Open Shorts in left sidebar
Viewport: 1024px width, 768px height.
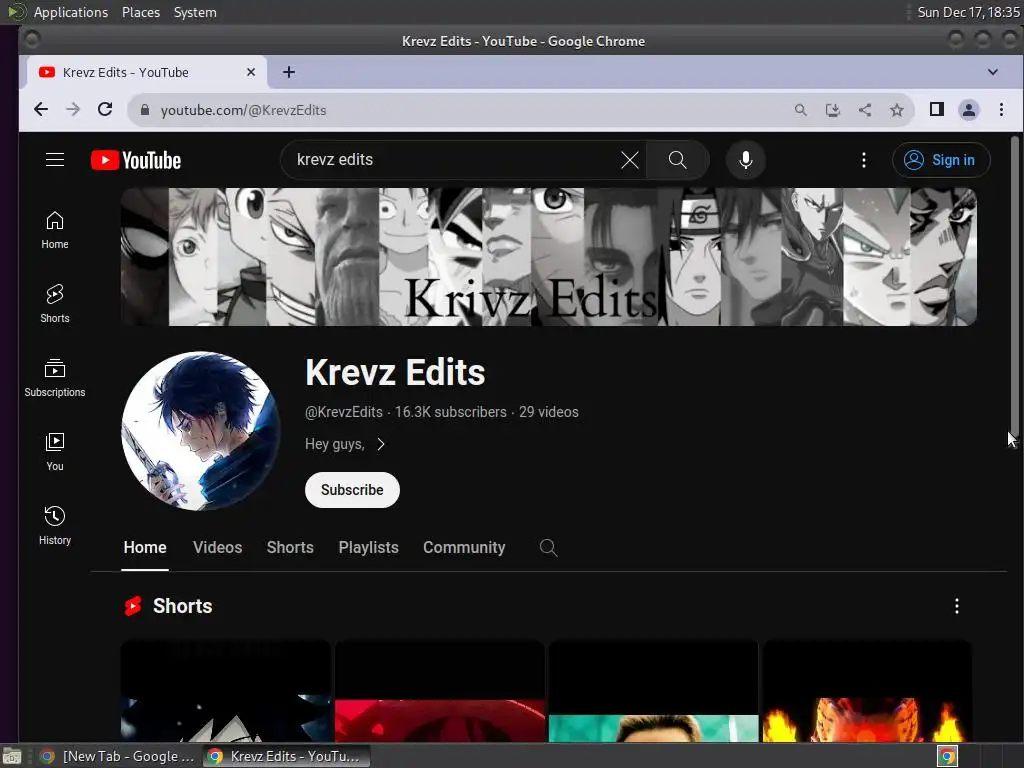point(55,304)
